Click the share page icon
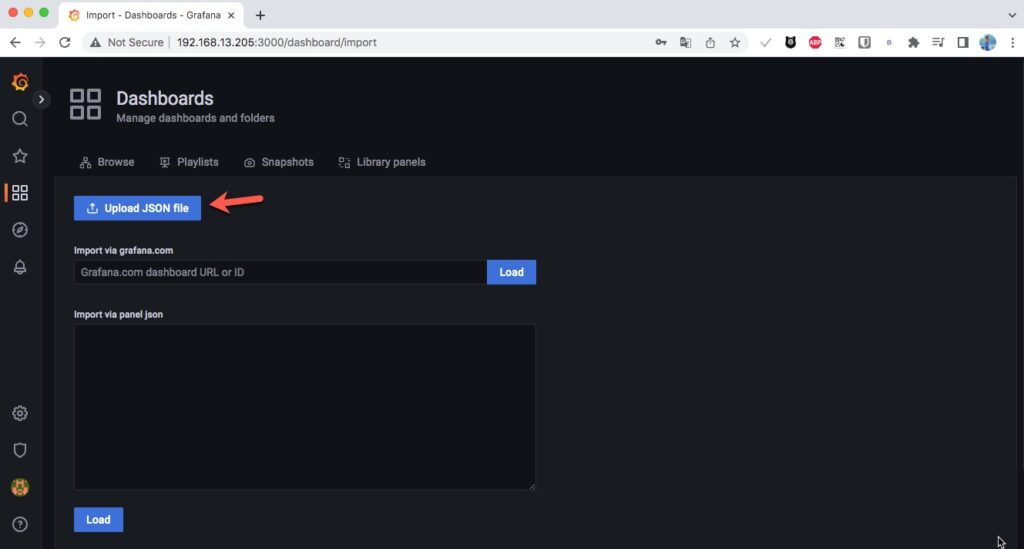 [710, 42]
